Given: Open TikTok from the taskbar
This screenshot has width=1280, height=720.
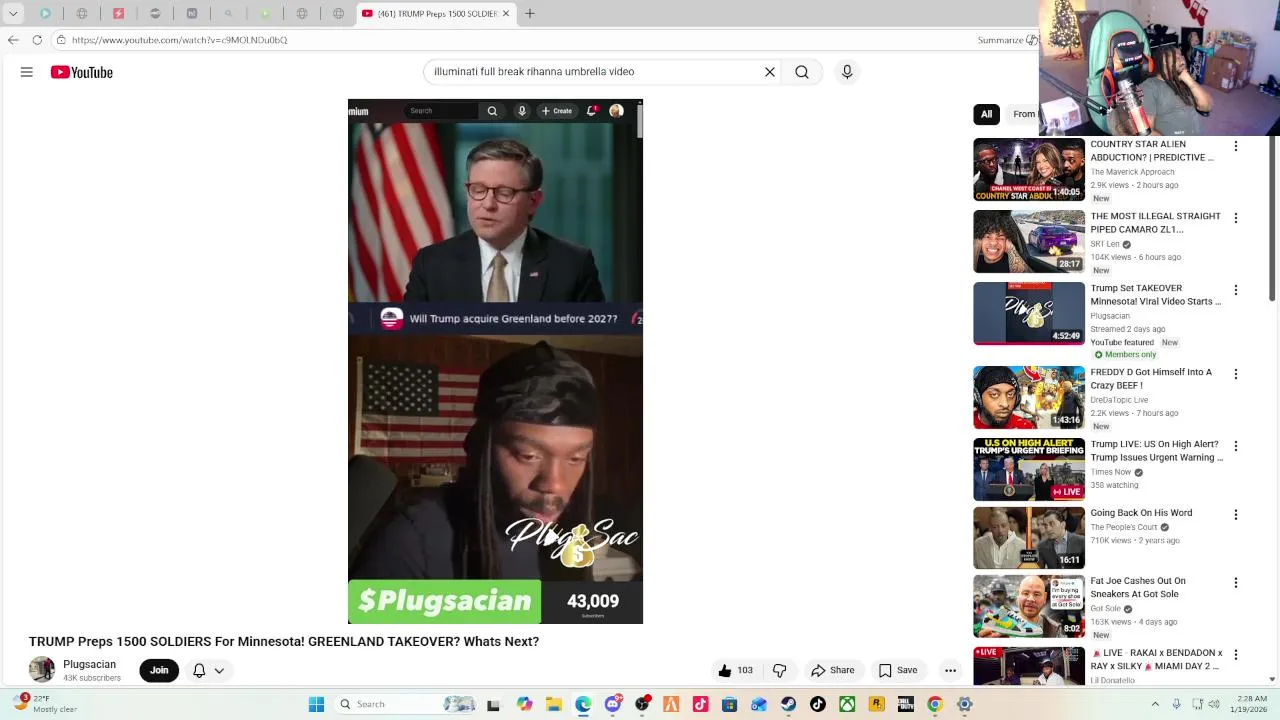Looking at the screenshot, I should [x=818, y=704].
